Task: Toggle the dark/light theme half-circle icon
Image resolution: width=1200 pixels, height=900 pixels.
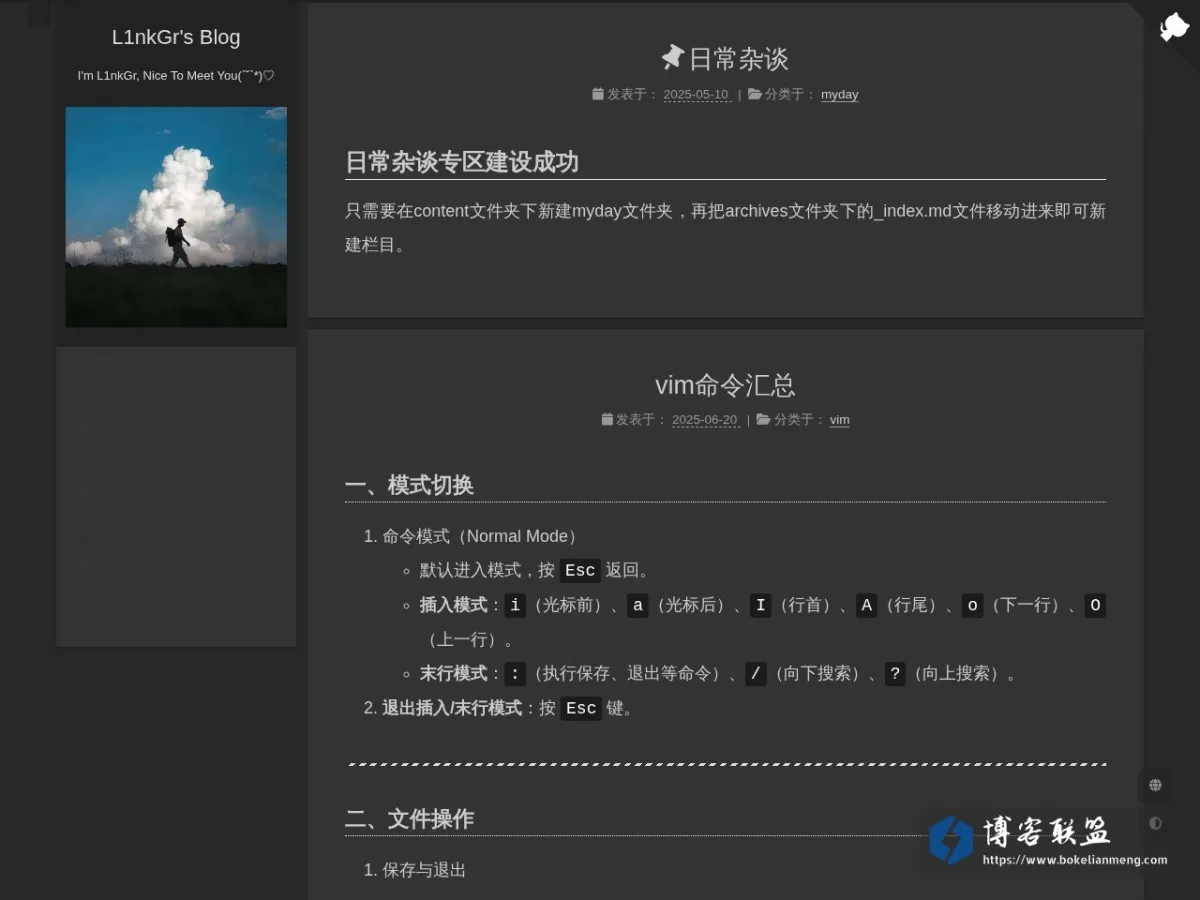Action: point(1155,823)
